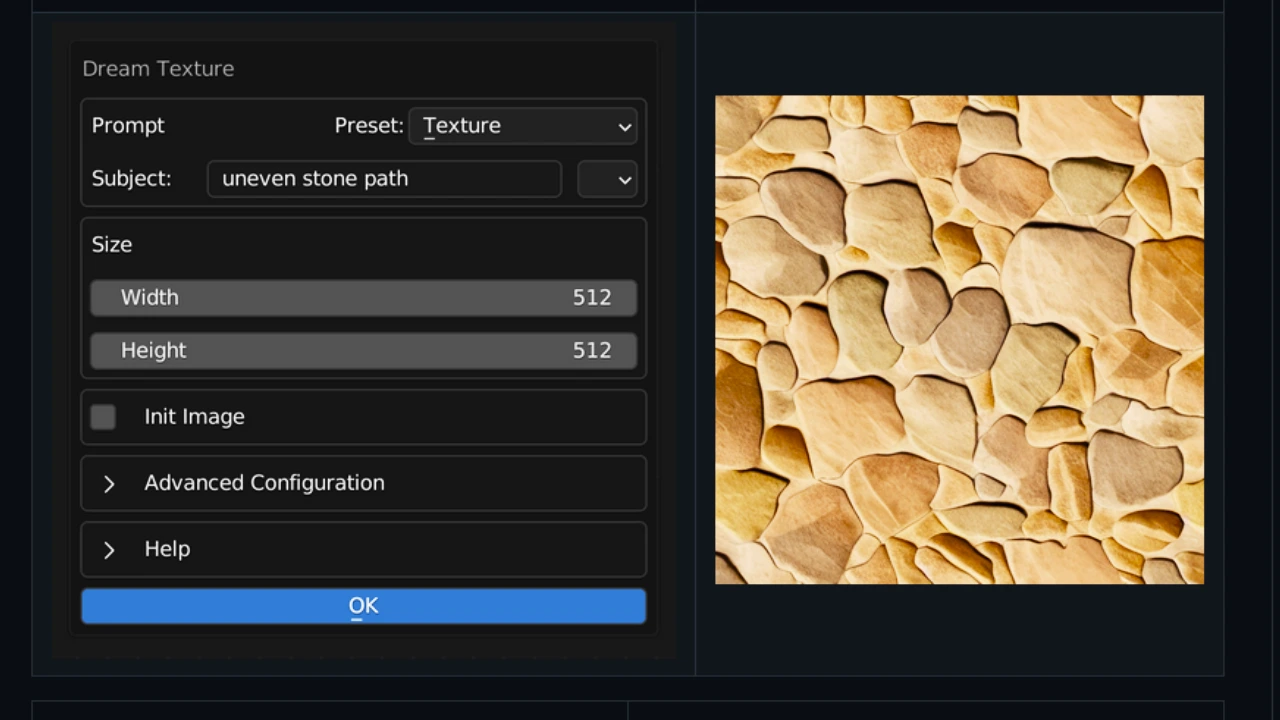Screen dimensions: 1280x720
Task: Choose a different preset from the Texture combo
Action: (521, 125)
